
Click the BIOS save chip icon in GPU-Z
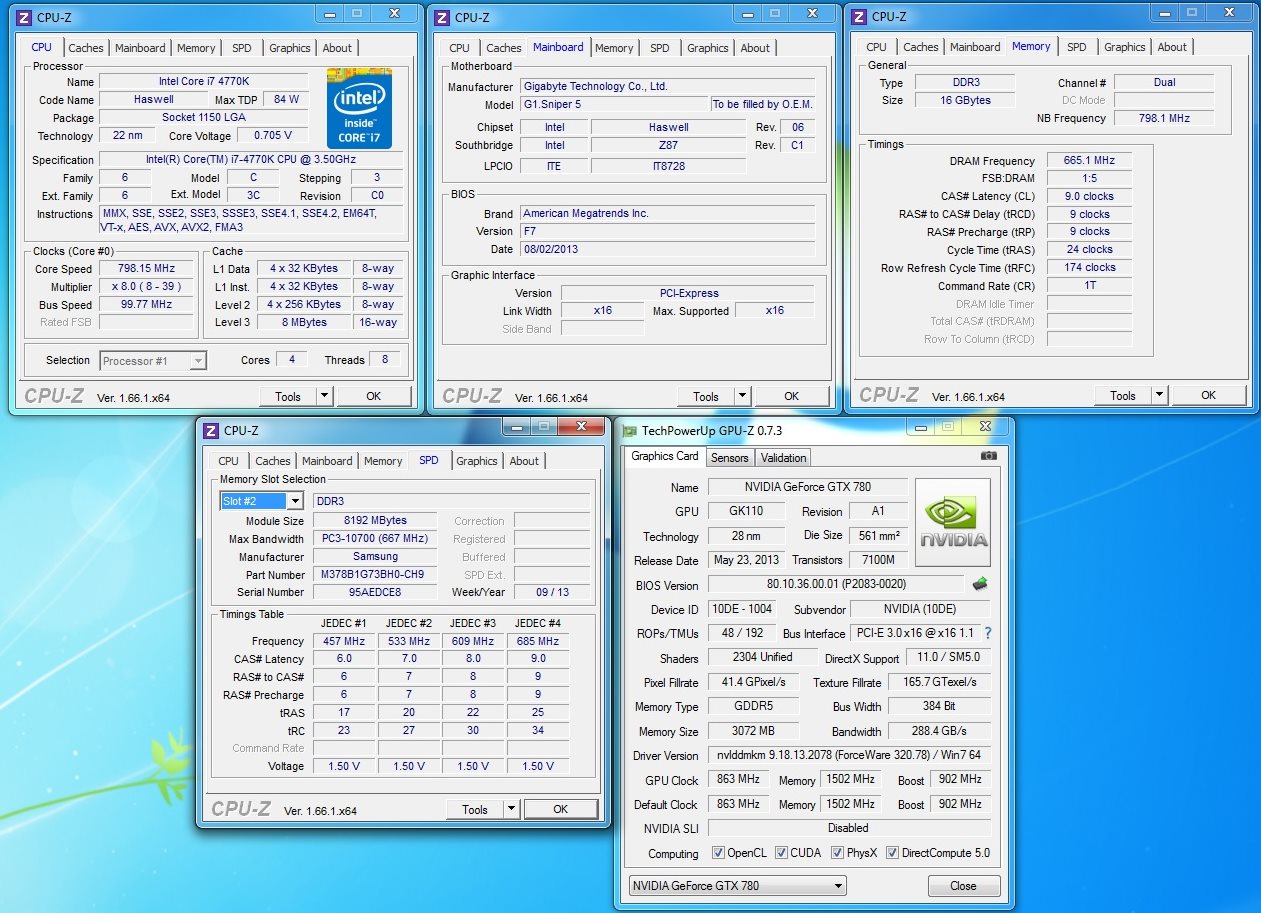pos(980,584)
